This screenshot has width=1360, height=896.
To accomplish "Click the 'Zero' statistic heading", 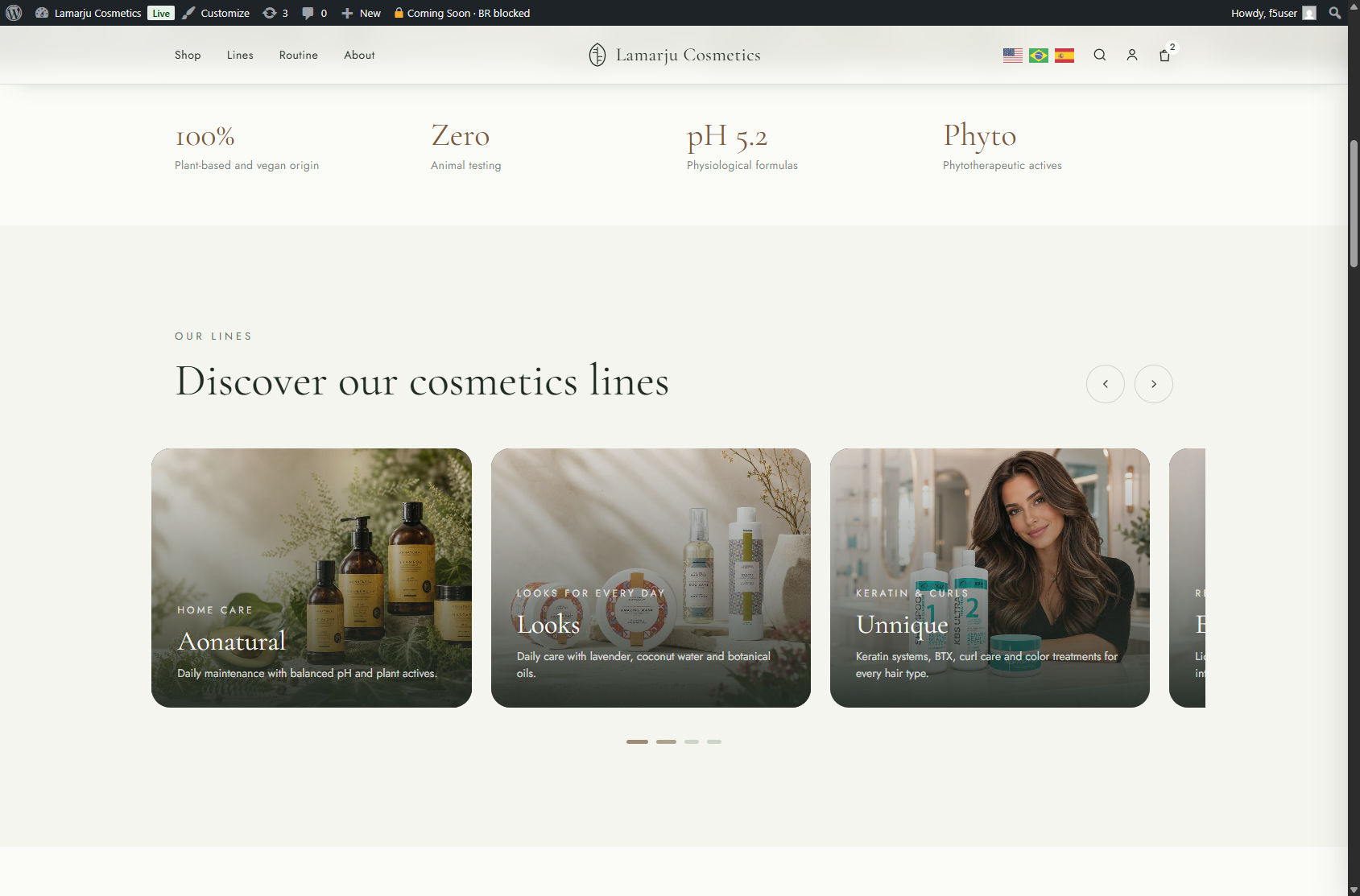I will coord(460,135).
